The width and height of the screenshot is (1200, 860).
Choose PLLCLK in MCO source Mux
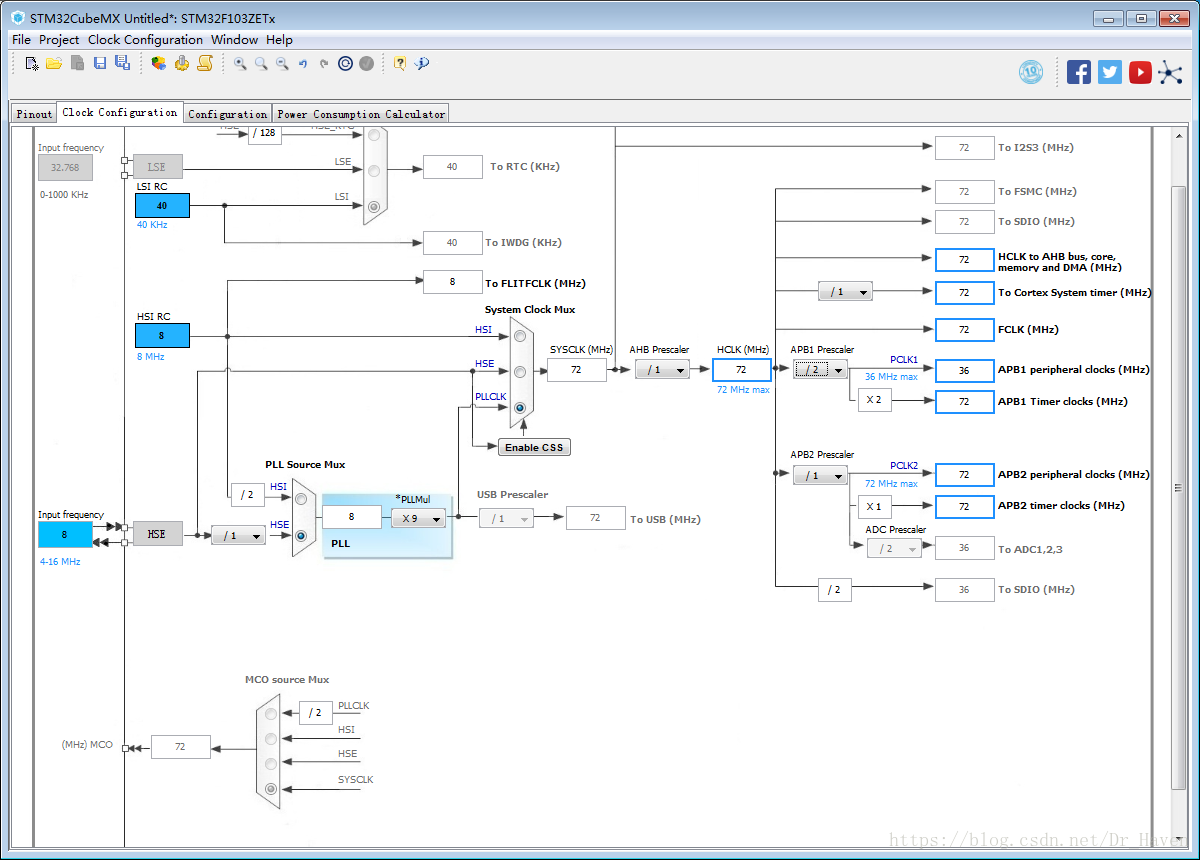[271, 714]
